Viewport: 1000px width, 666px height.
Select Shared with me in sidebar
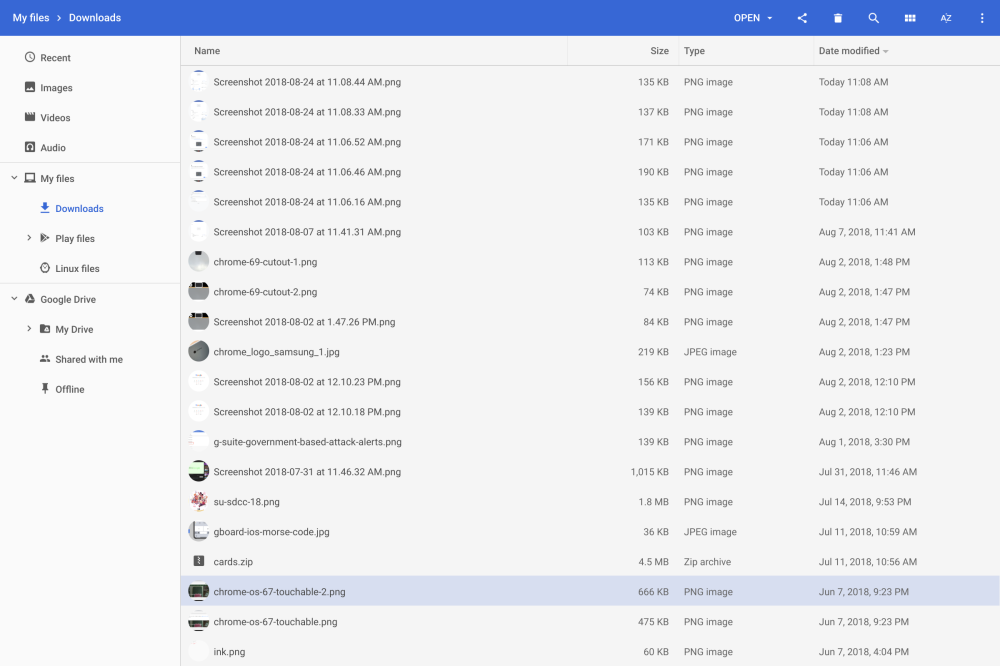coord(89,359)
